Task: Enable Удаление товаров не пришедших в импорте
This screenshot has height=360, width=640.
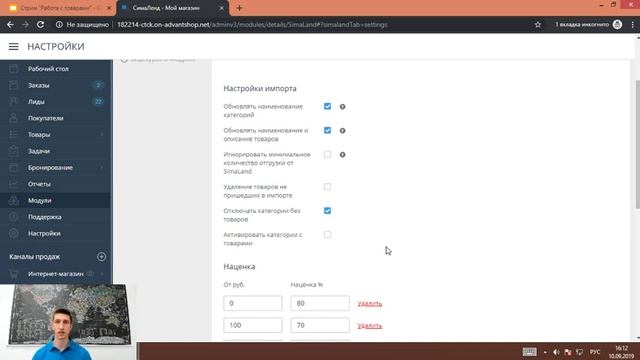Action: pyautogui.click(x=327, y=187)
